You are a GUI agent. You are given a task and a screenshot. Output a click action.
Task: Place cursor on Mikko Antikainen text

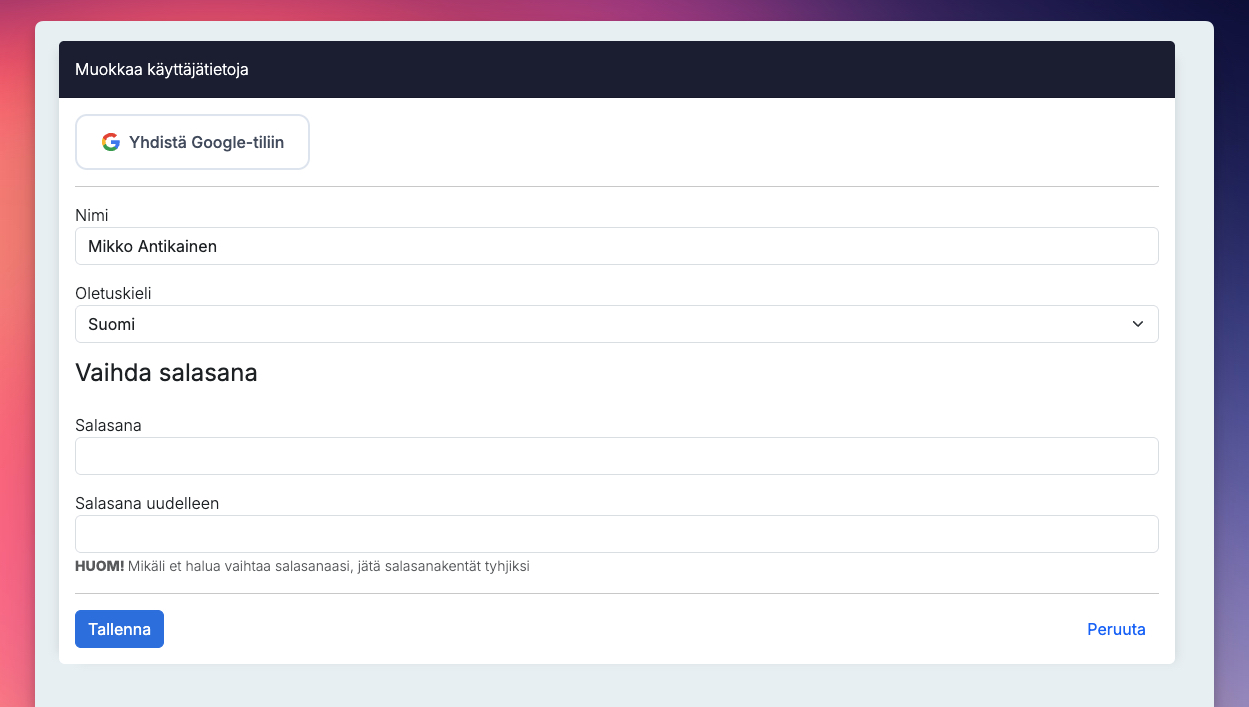click(152, 246)
